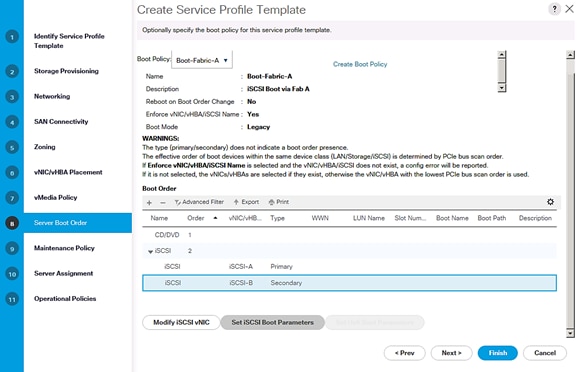
Task: Click the Next button
Action: (x=451, y=353)
